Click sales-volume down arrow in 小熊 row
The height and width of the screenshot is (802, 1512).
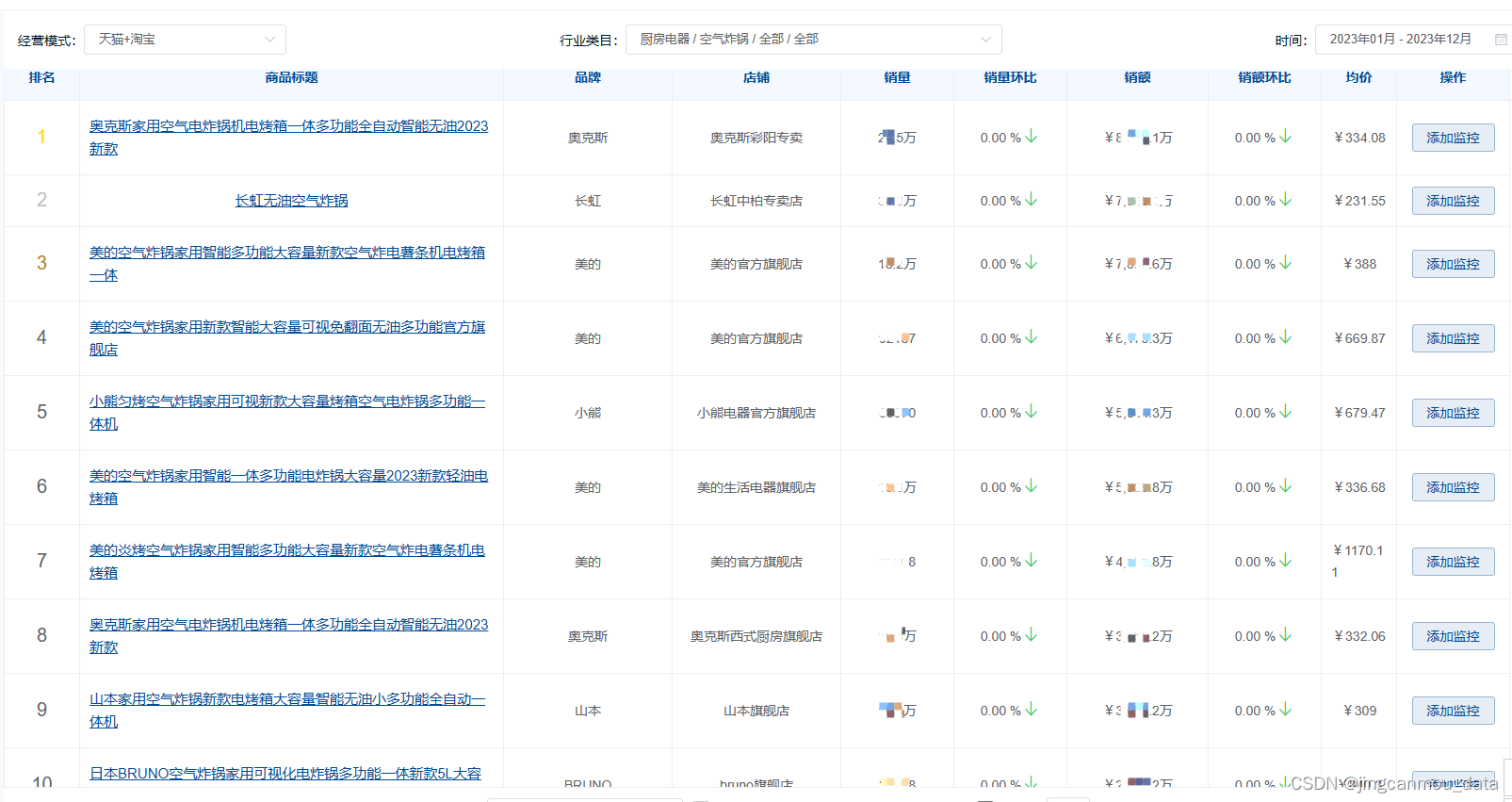point(1032,412)
